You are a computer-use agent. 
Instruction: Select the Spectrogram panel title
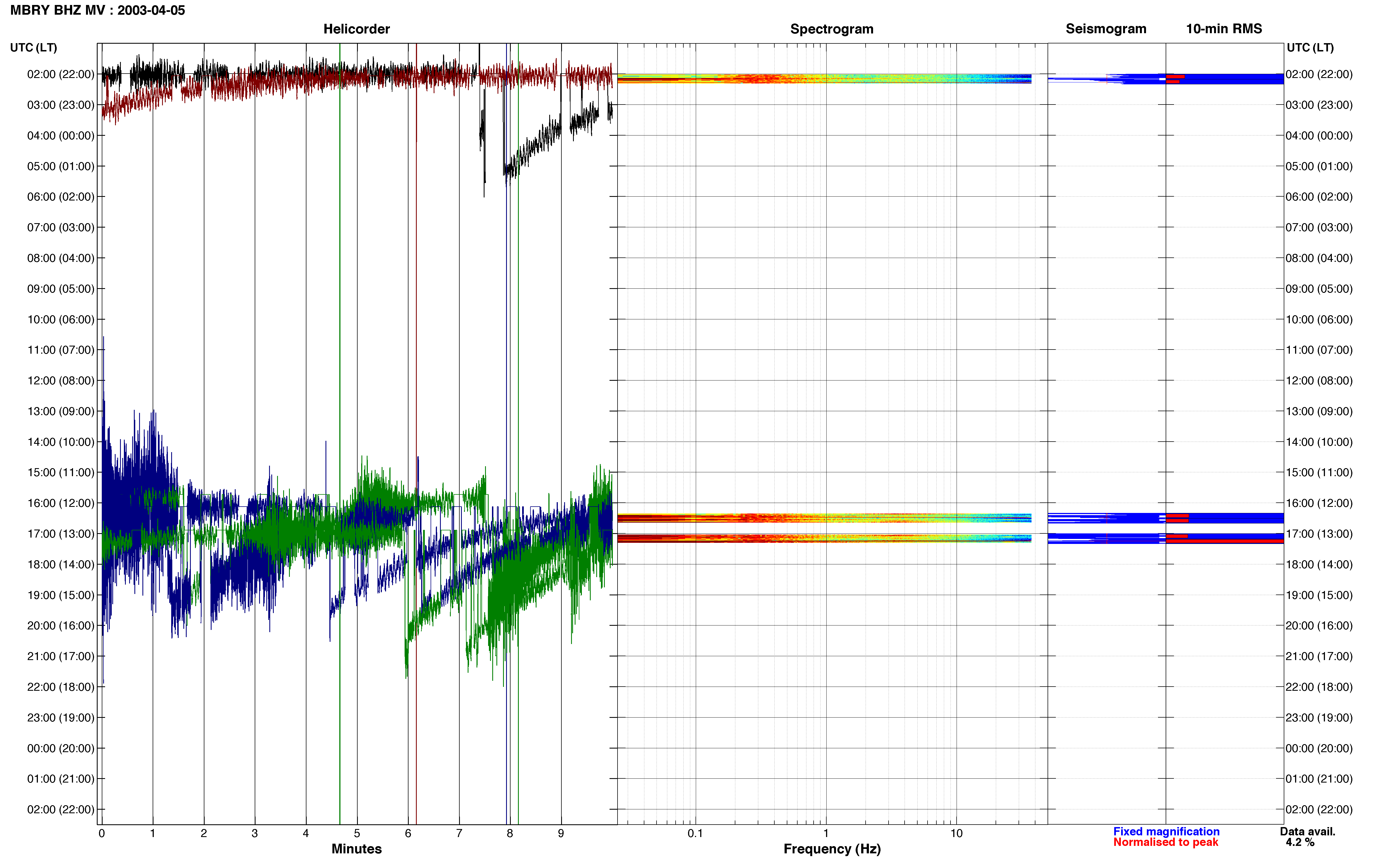point(832,29)
